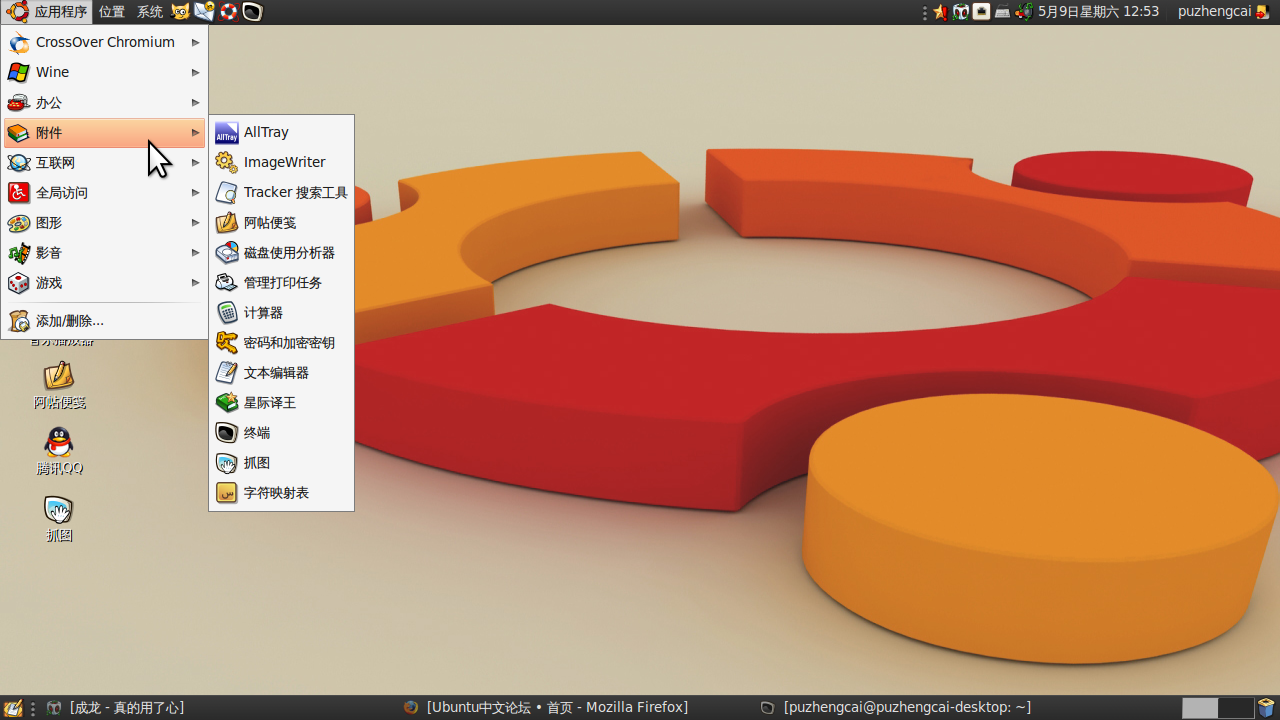This screenshot has height=720, width=1280.
Task: Open 管理打印任务
Action: click(281, 282)
